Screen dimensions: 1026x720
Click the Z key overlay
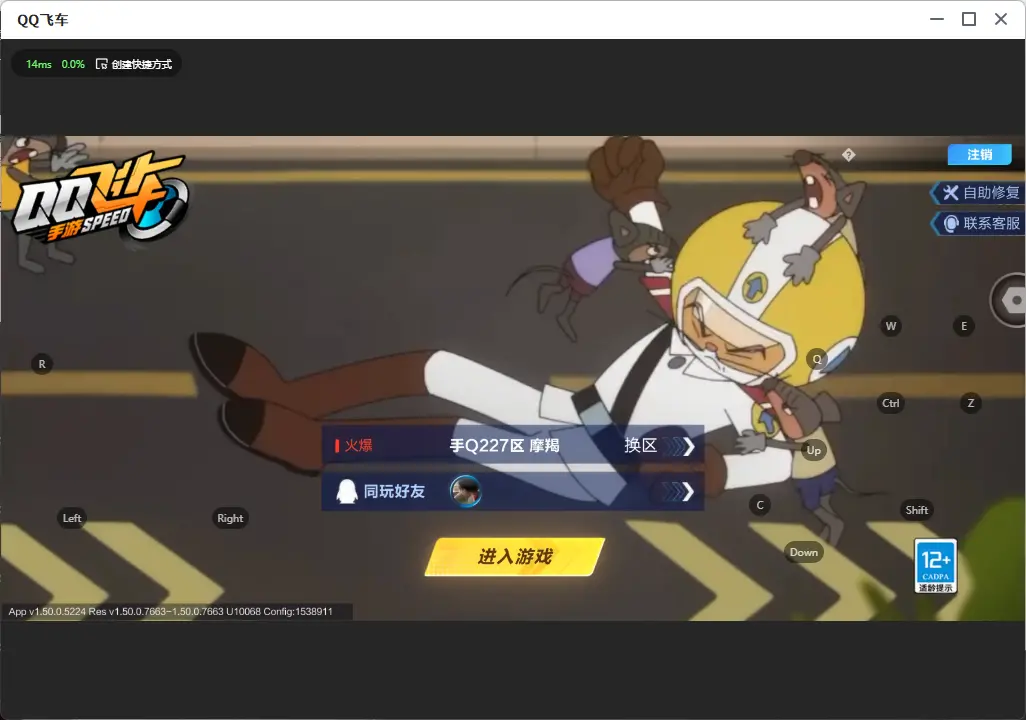[x=971, y=403]
